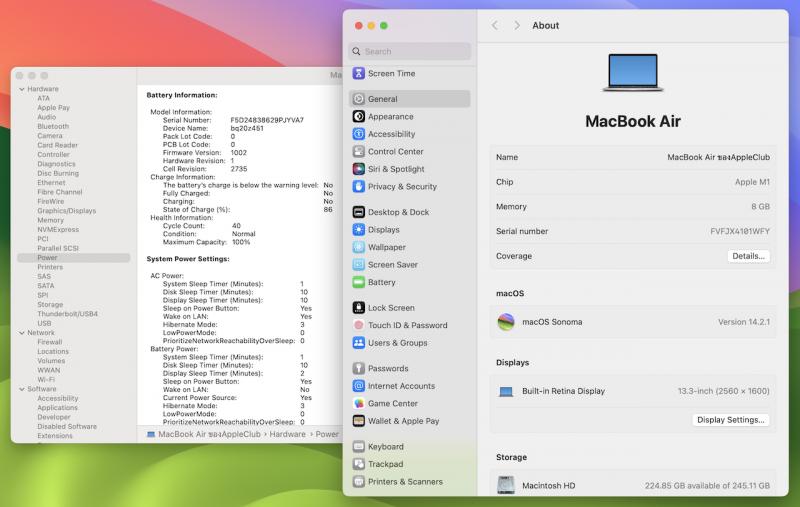Click the coverage Details button
The width and height of the screenshot is (800, 507).
coord(748,256)
